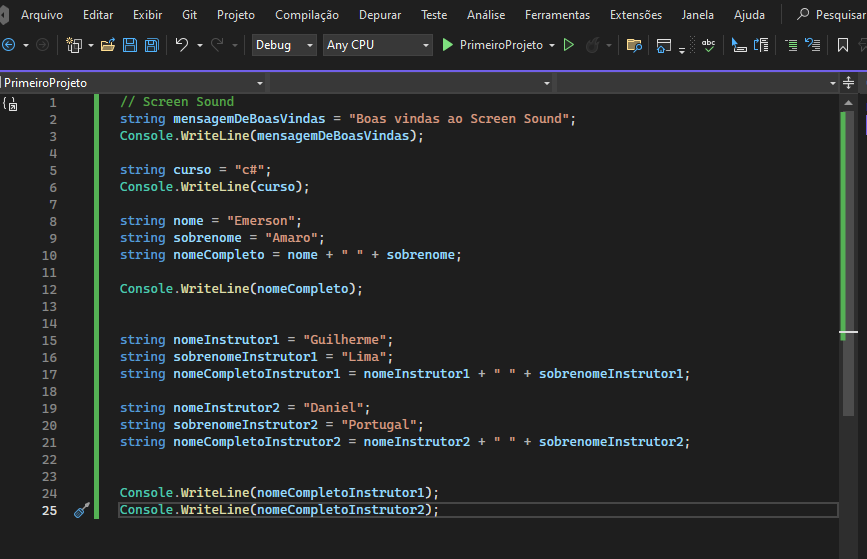The width and height of the screenshot is (867, 559).
Task: Open the Ferramentas menu
Action: pyautogui.click(x=557, y=15)
